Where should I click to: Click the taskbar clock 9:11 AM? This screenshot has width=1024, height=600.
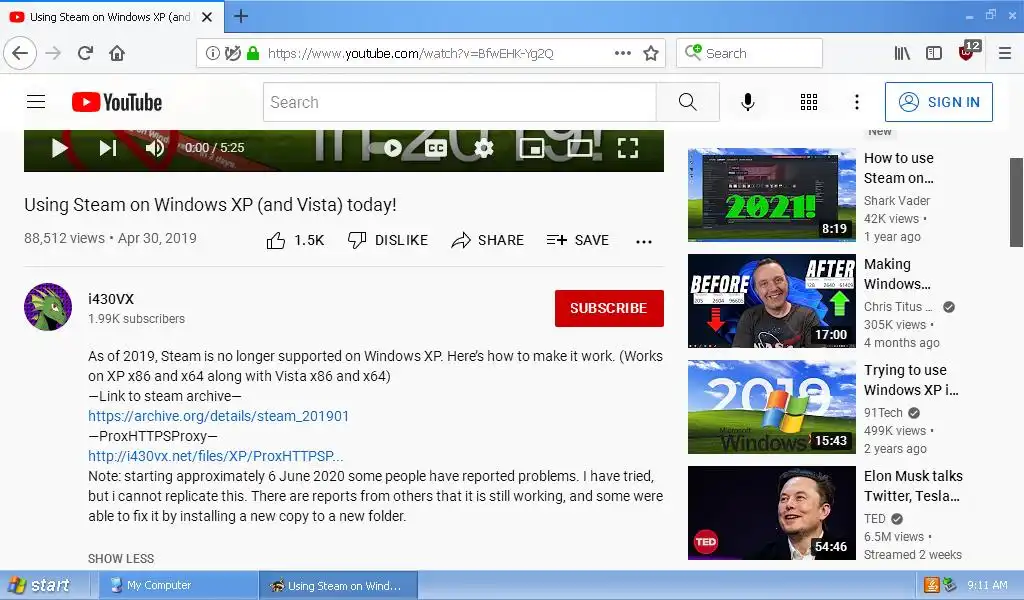click(x=987, y=585)
